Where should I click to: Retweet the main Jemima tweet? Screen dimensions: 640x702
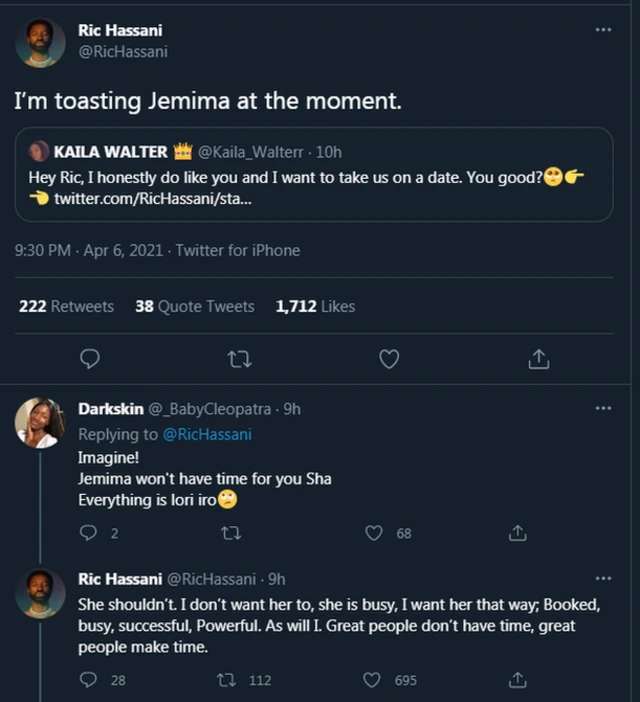[x=240, y=358]
